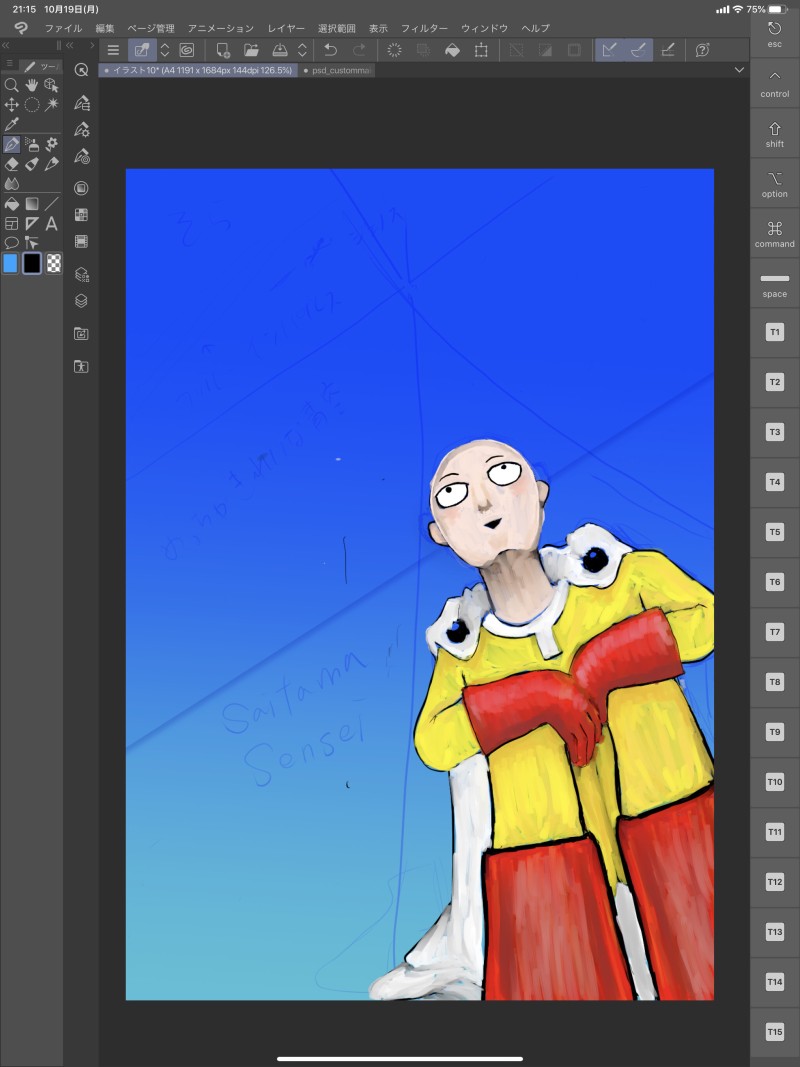Switch to the psd_custommai canvas tab
This screenshot has height=1067, width=800.
pos(338,70)
